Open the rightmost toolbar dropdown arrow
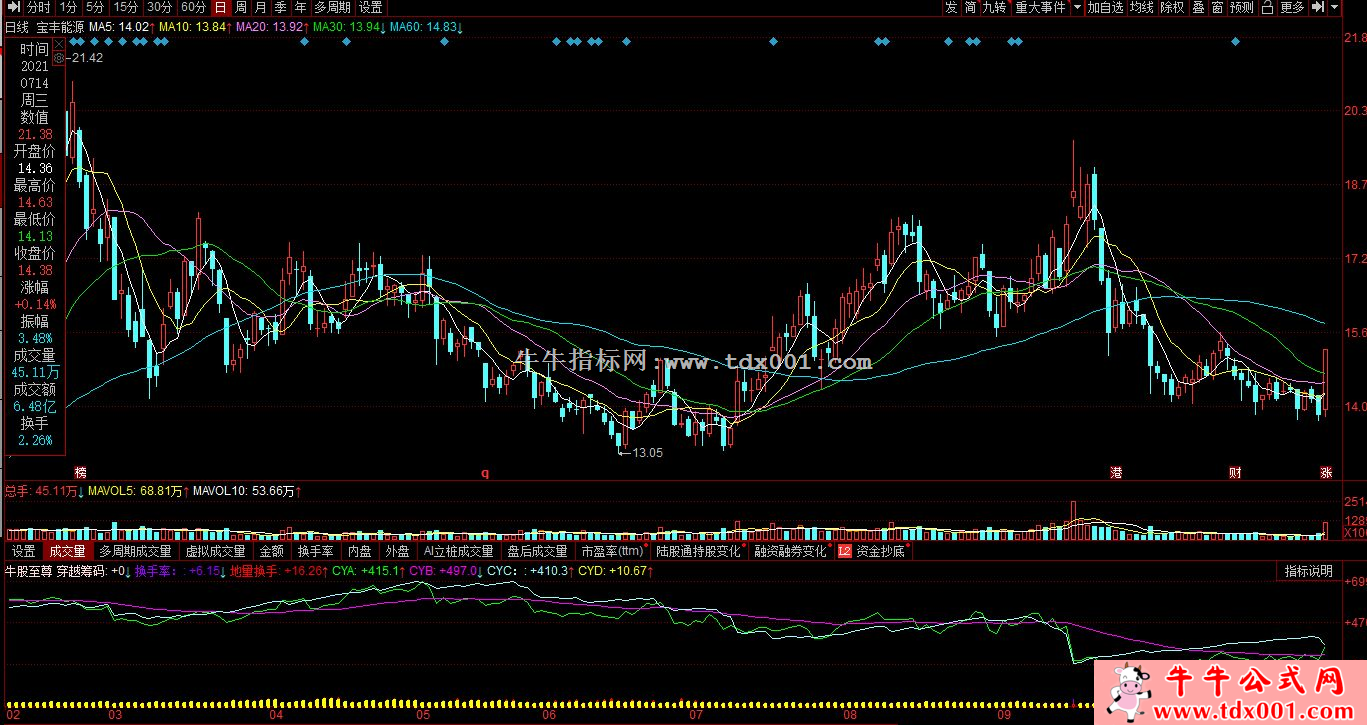 tap(1335, 7)
